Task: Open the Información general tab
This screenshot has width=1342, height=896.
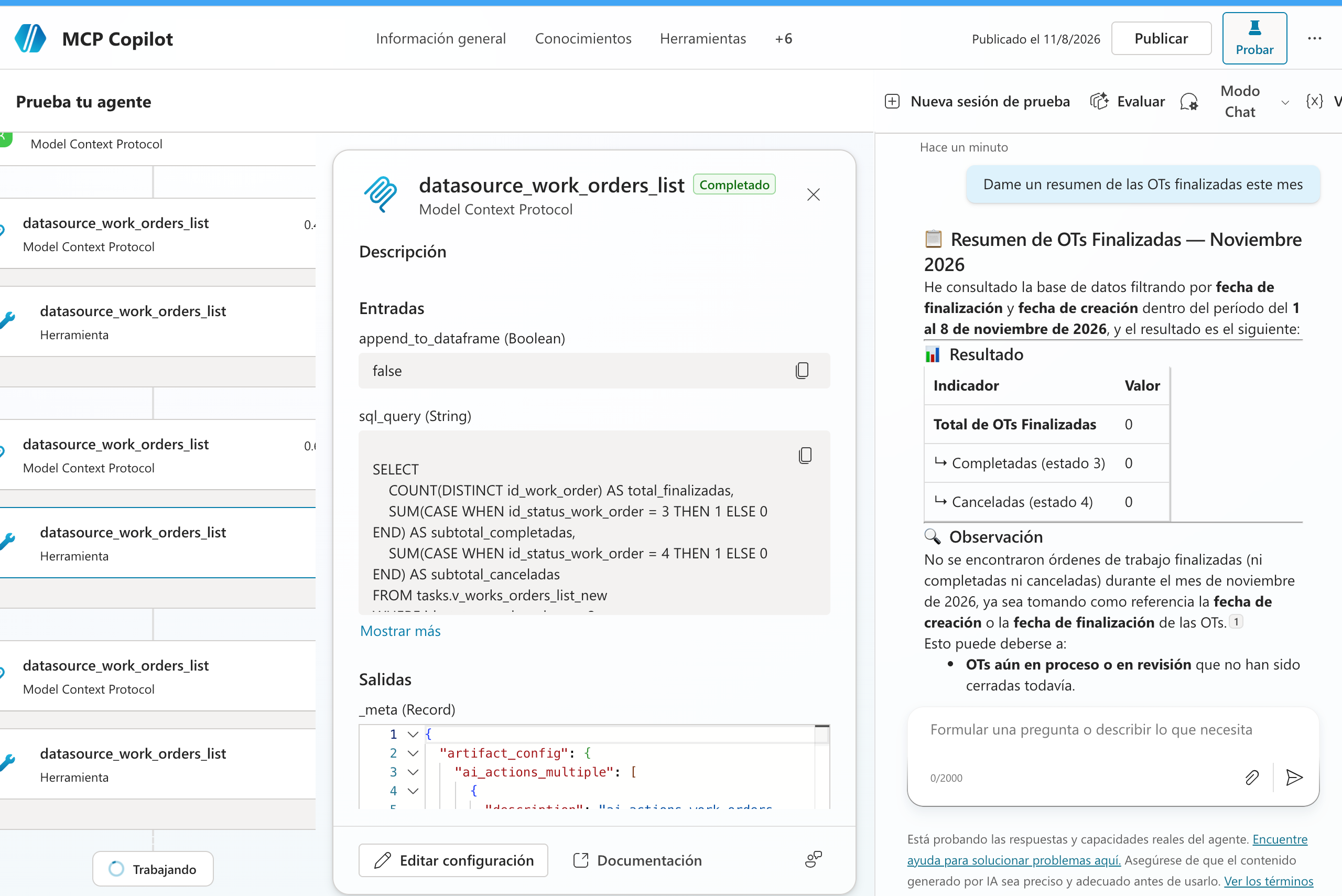Action: coord(440,38)
